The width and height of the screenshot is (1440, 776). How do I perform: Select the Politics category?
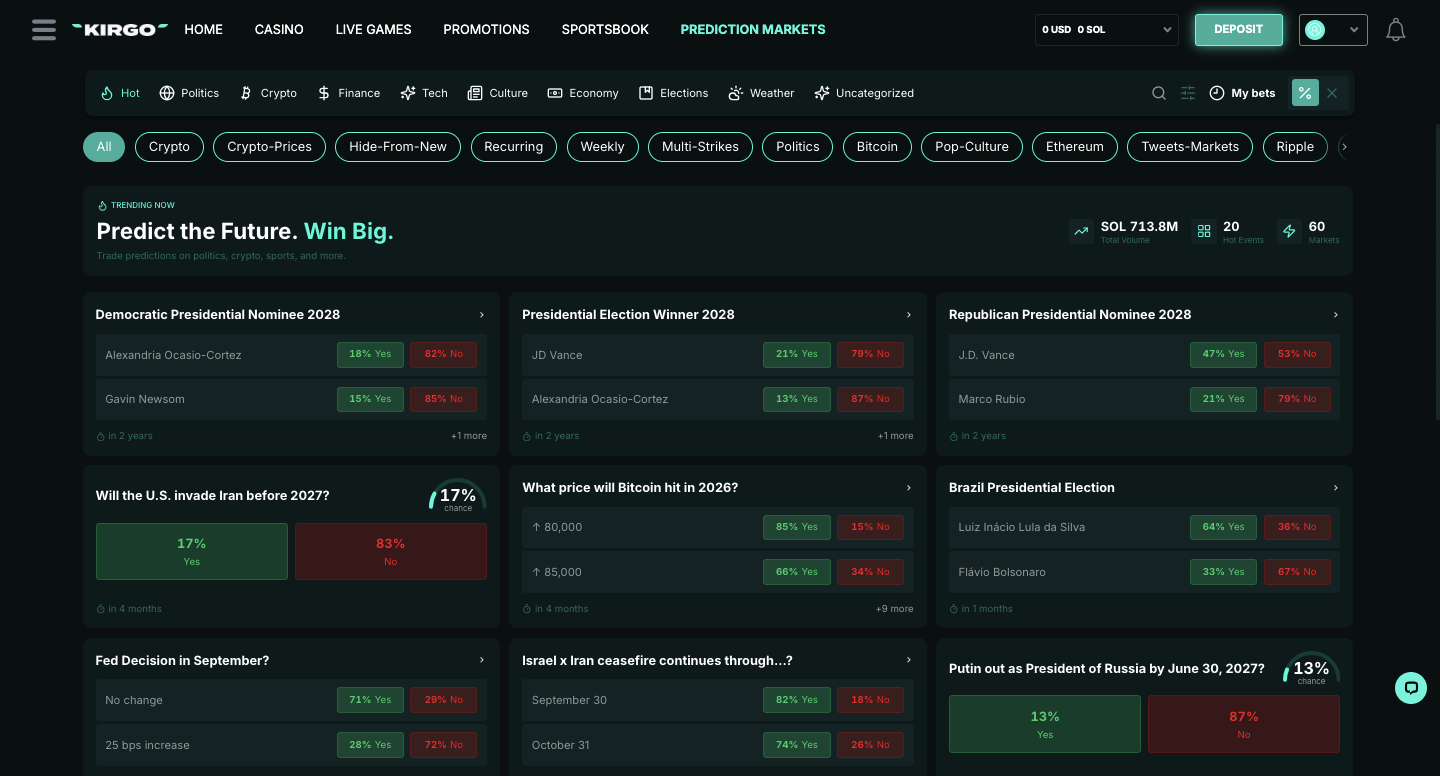189,93
